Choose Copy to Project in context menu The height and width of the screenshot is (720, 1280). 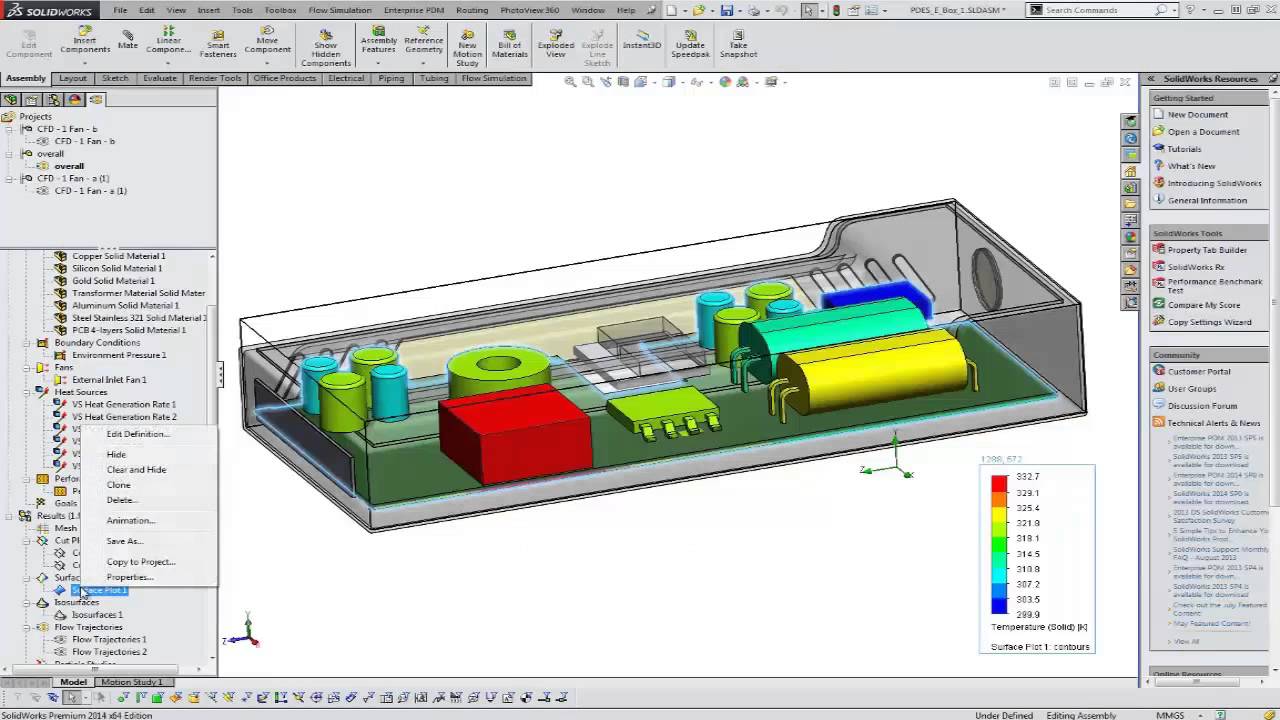pyautogui.click(x=141, y=562)
